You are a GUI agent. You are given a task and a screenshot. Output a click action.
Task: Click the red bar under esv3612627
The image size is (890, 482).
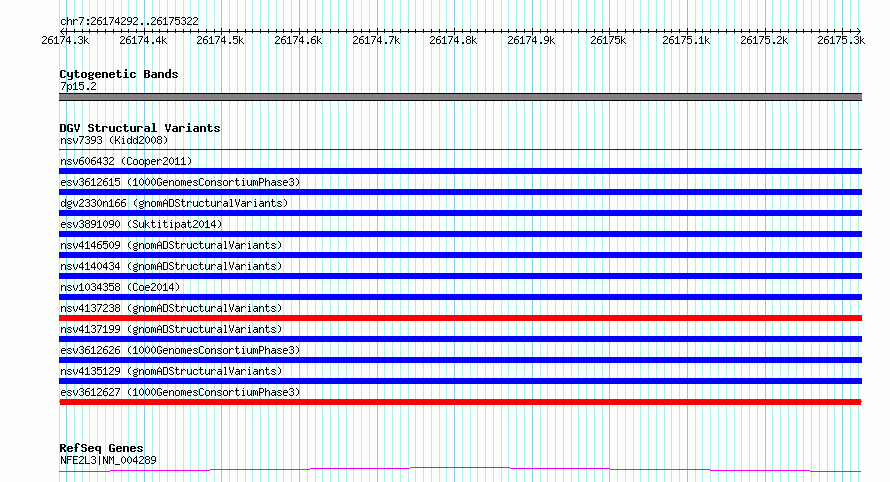[460, 402]
